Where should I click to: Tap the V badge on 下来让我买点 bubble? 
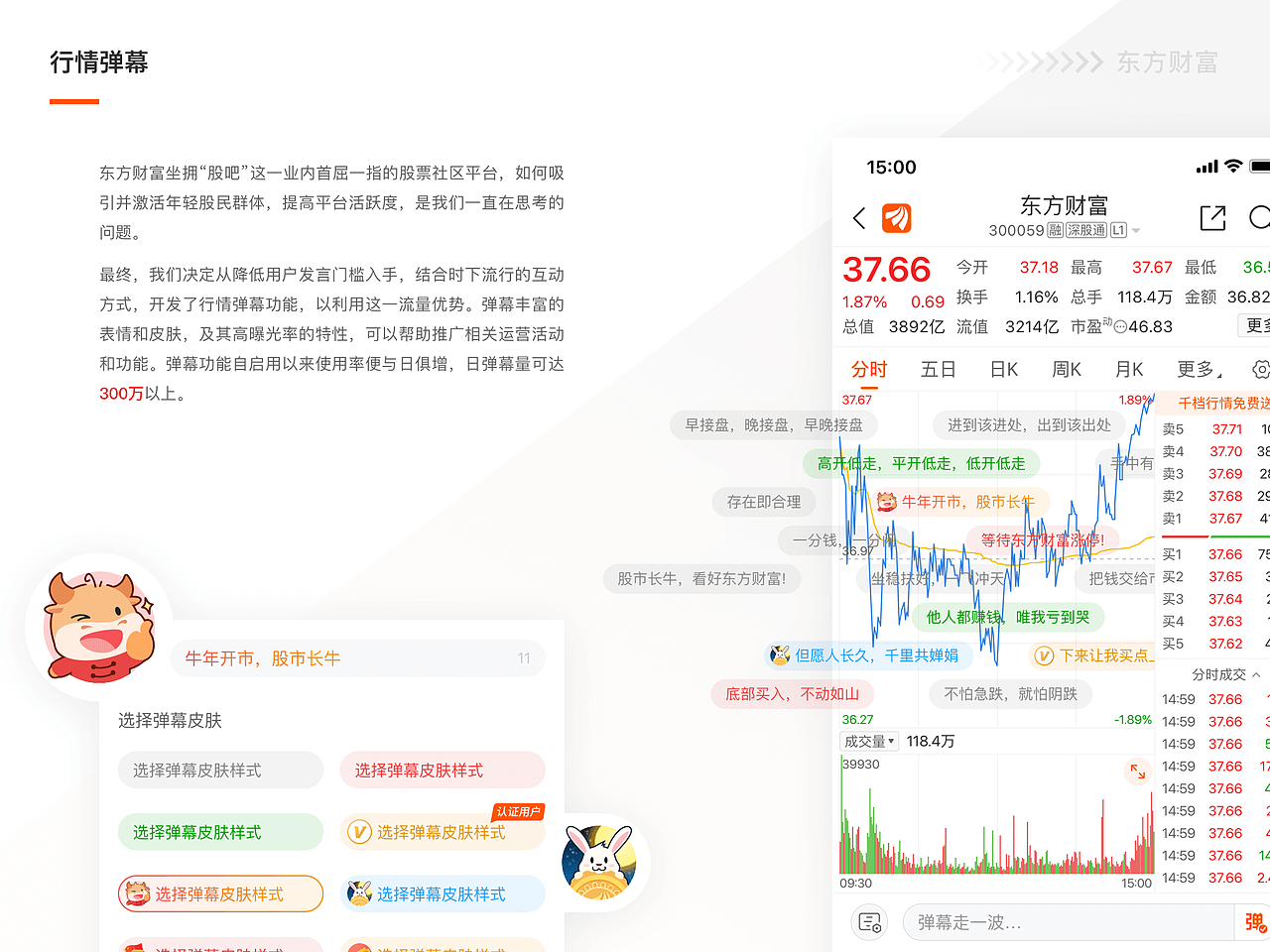(1044, 655)
